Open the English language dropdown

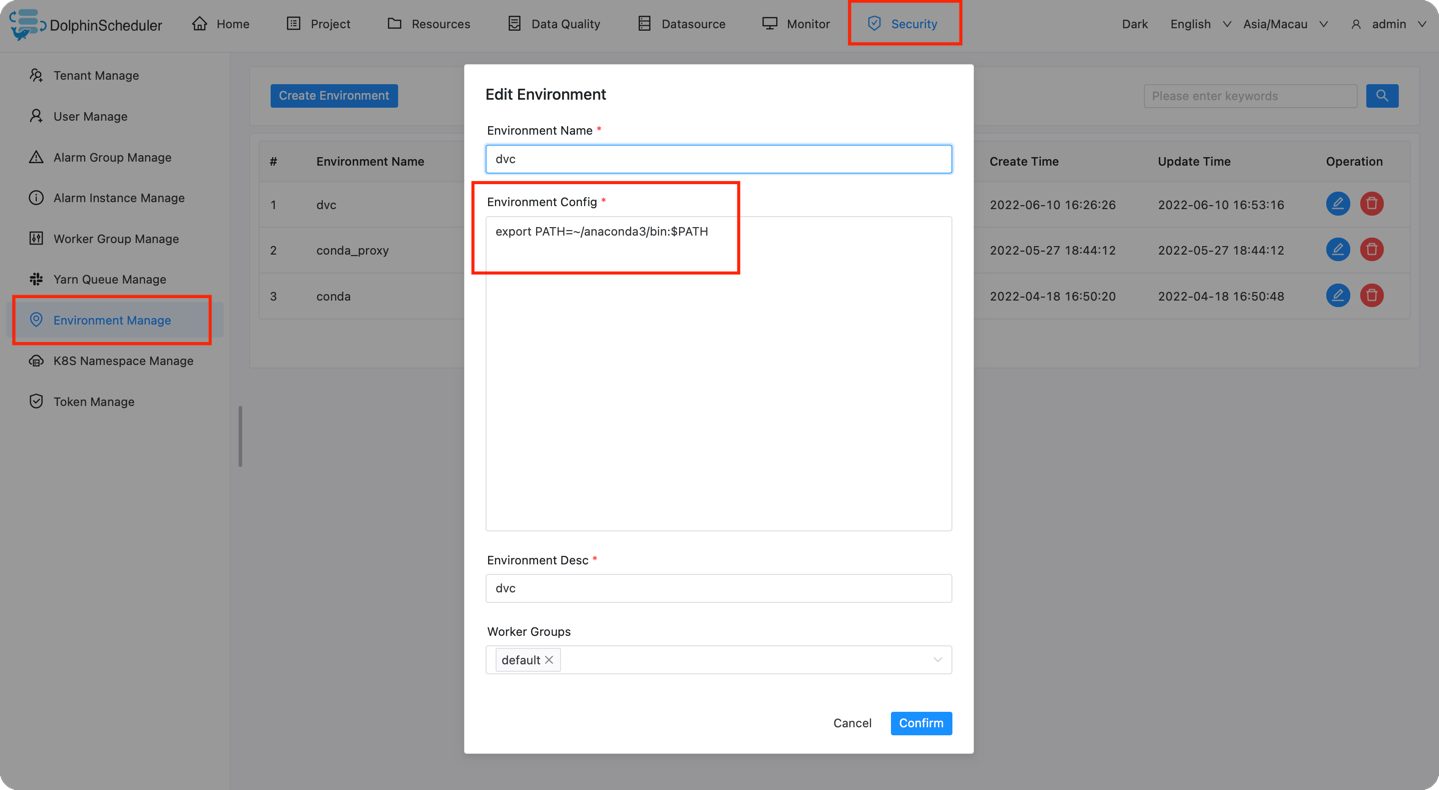point(1200,24)
